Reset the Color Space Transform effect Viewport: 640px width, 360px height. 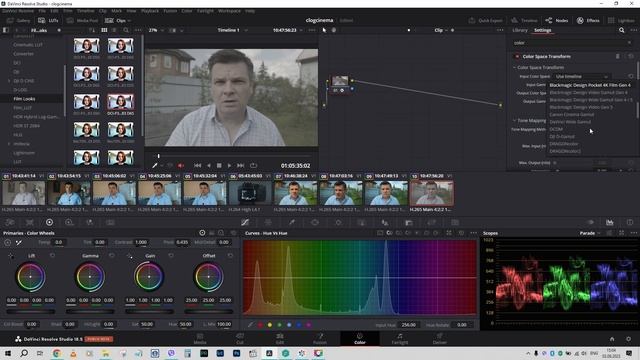pos(631,56)
